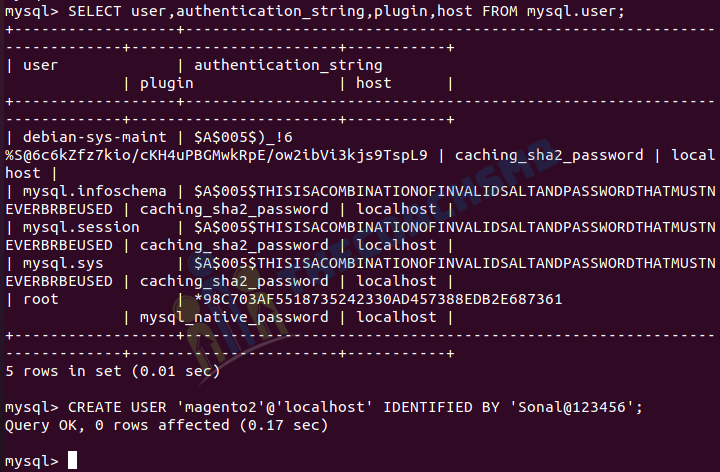Viewport: 720px width, 472px height.
Task: Click the mysql.session user entry
Action: coord(81,227)
